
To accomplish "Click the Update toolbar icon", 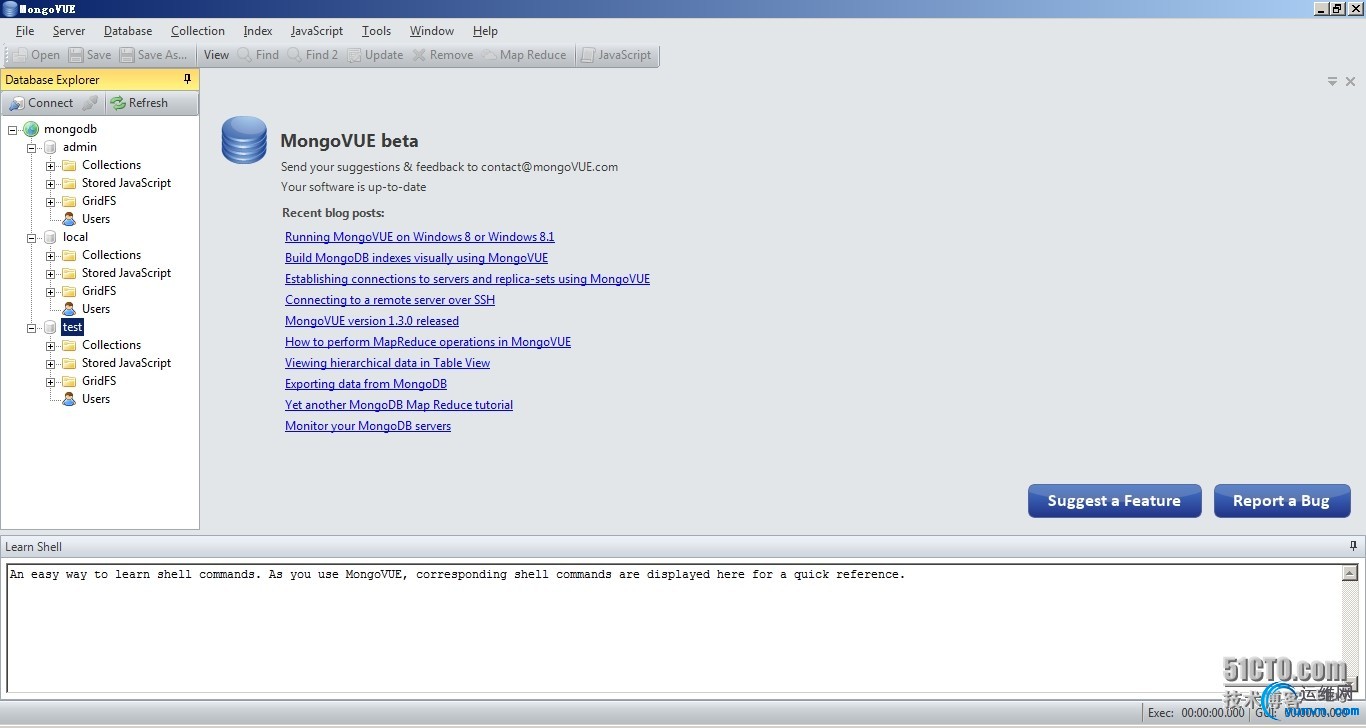I will [354, 55].
